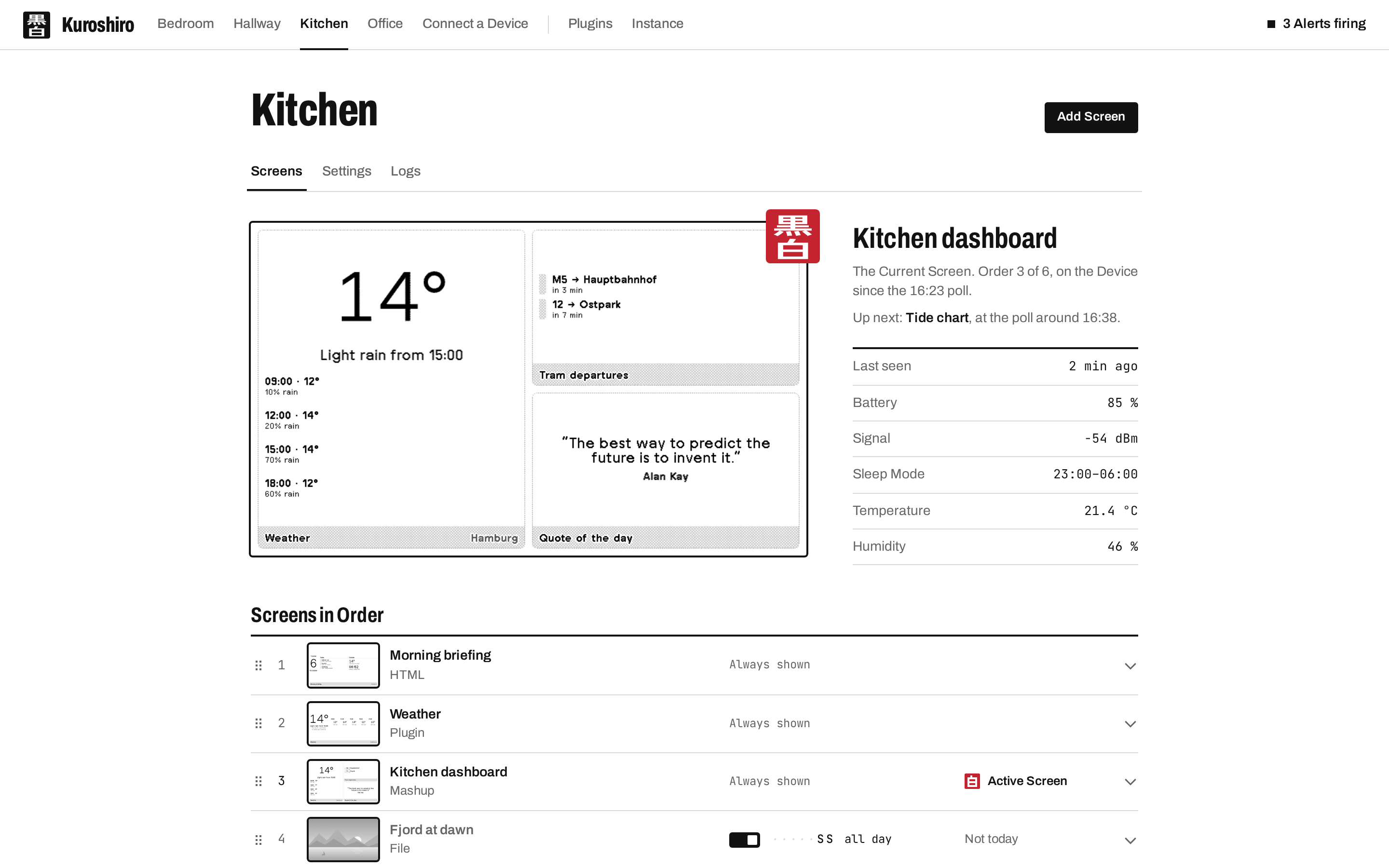Viewport: 1389px width, 868px height.
Task: Open the Weather screen thumbnail
Action: 343,723
